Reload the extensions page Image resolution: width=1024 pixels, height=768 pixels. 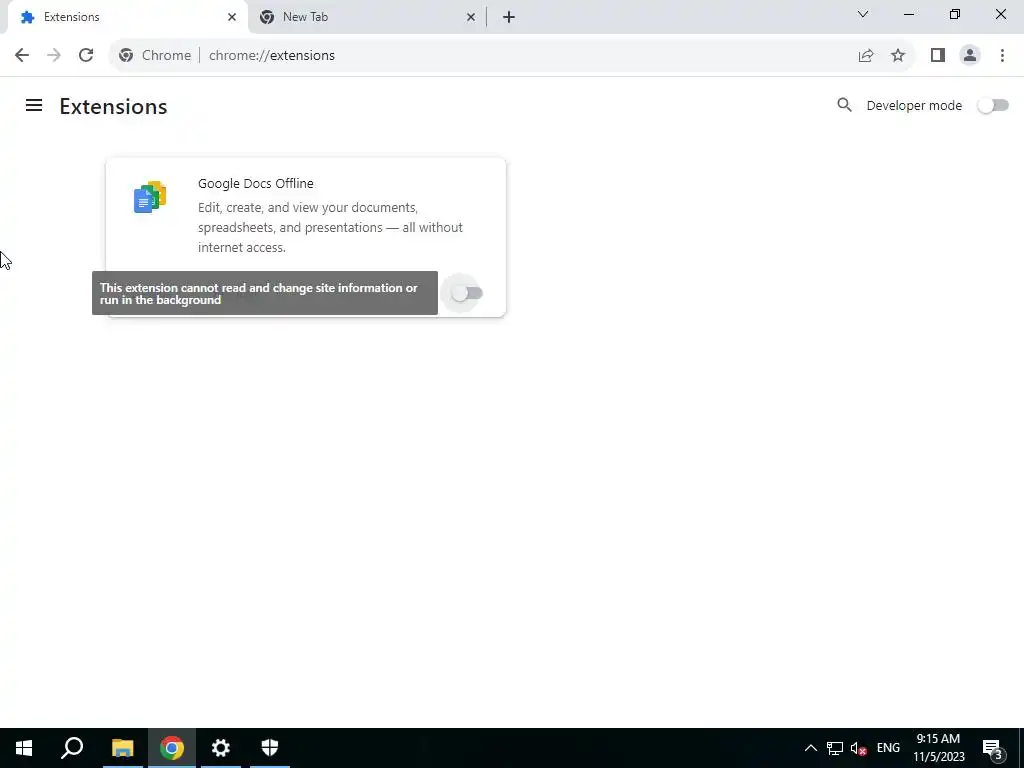point(86,56)
